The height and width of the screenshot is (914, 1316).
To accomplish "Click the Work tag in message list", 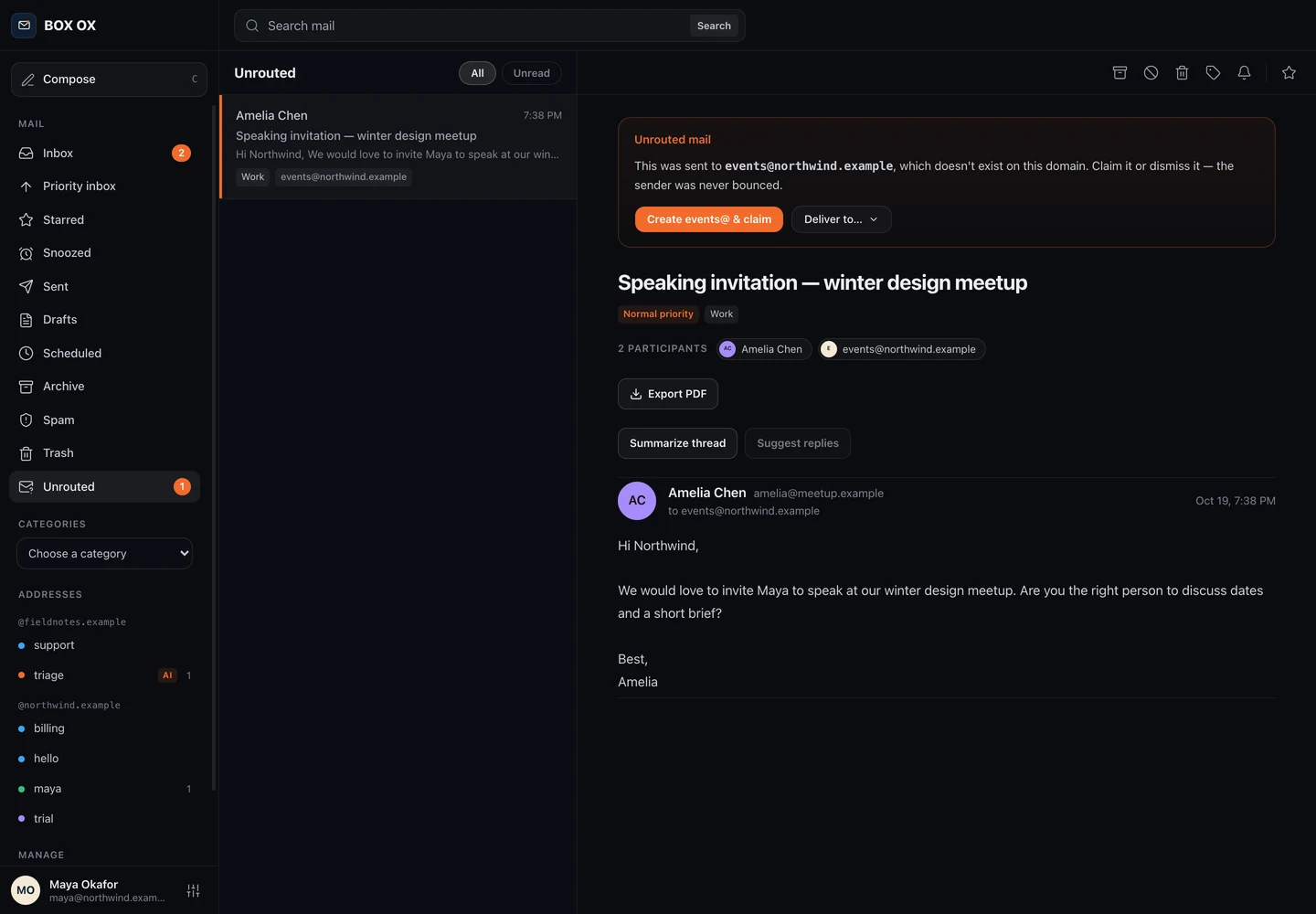I will click(252, 177).
